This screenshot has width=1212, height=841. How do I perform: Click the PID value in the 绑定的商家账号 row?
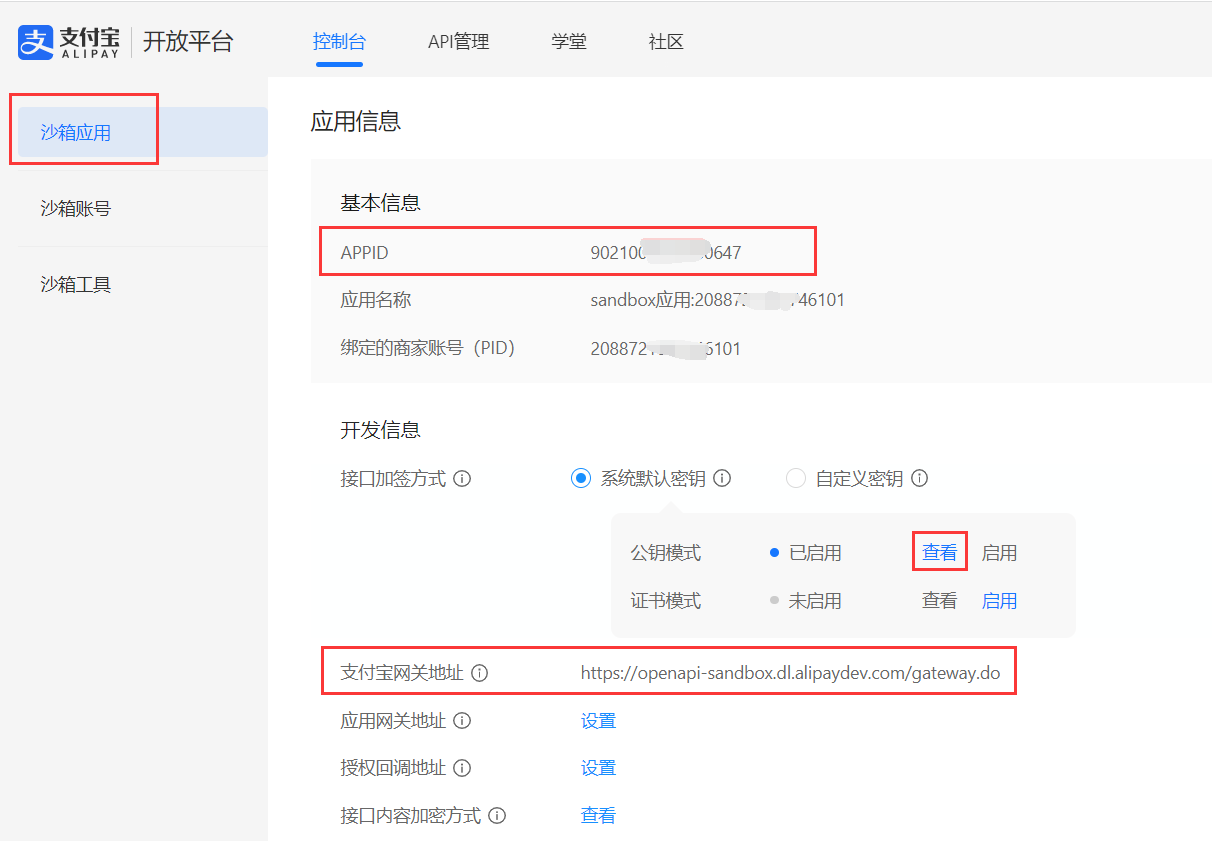666,349
